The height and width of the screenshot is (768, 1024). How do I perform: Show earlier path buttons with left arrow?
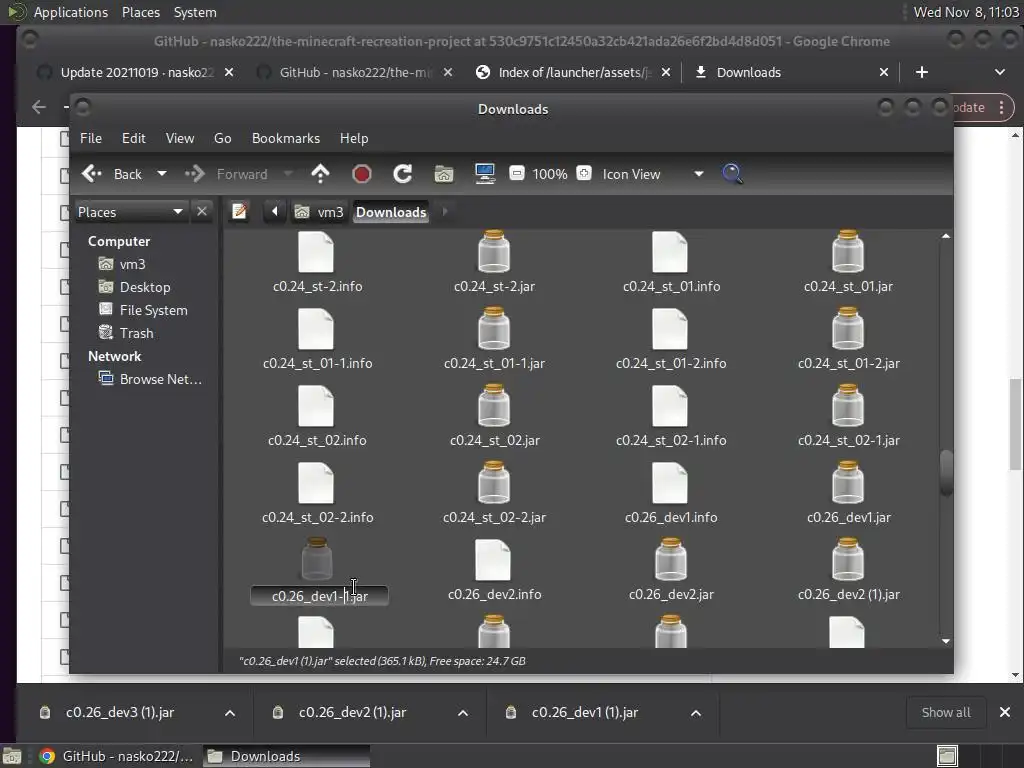[x=274, y=211]
